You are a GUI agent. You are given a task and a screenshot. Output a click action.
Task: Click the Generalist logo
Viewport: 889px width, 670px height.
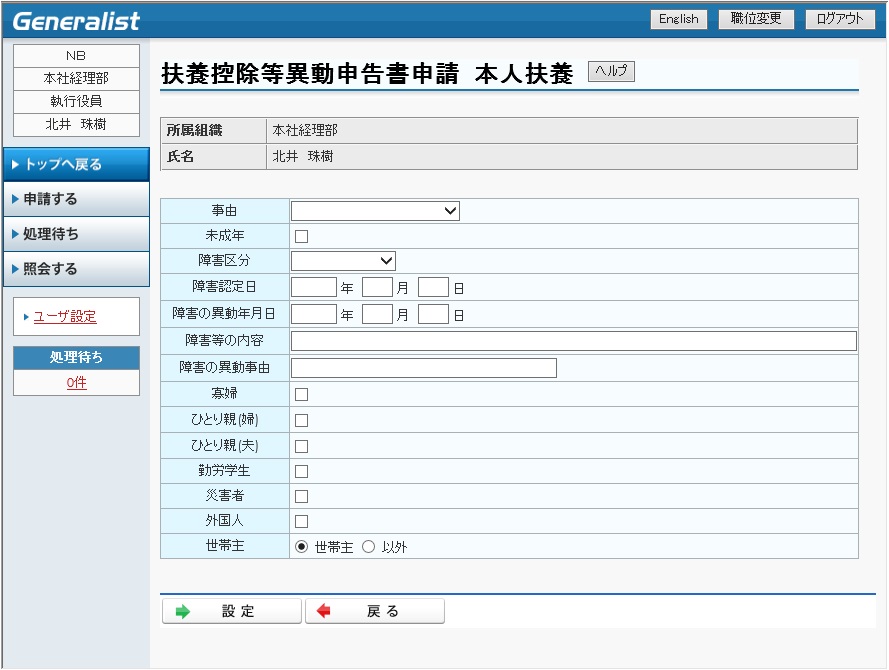(x=76, y=21)
